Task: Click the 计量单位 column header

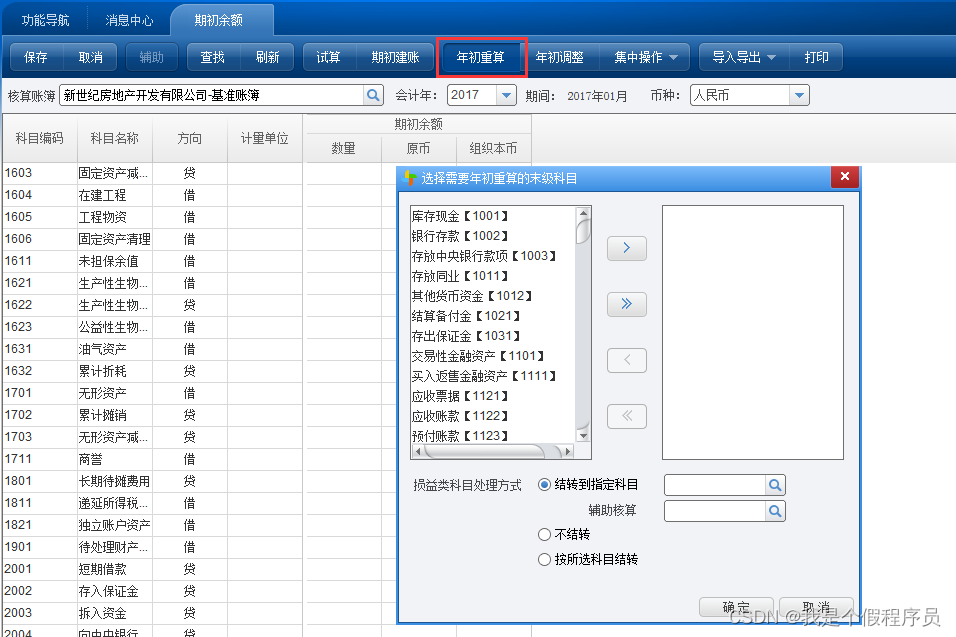Action: [265, 138]
